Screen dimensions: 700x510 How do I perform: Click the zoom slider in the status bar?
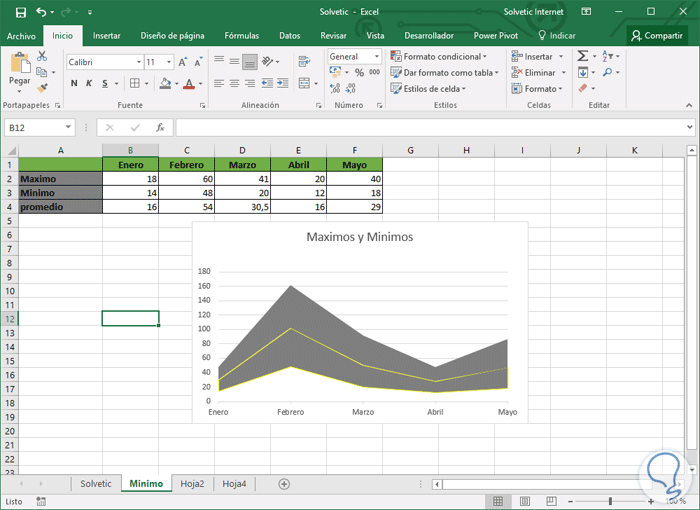coord(610,501)
